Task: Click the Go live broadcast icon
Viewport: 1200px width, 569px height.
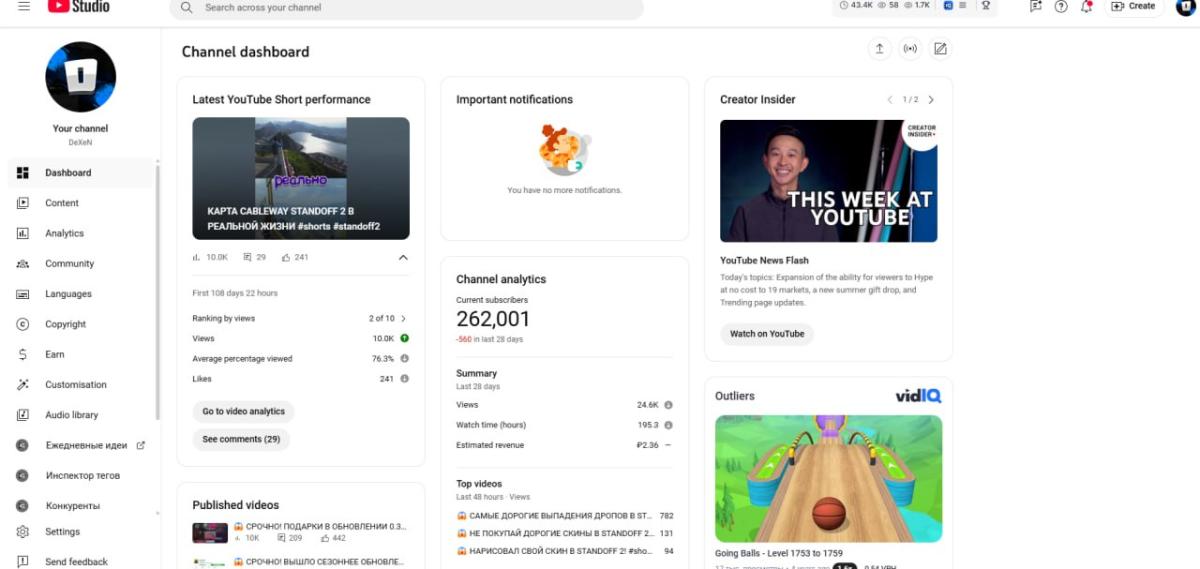Action: [910, 48]
